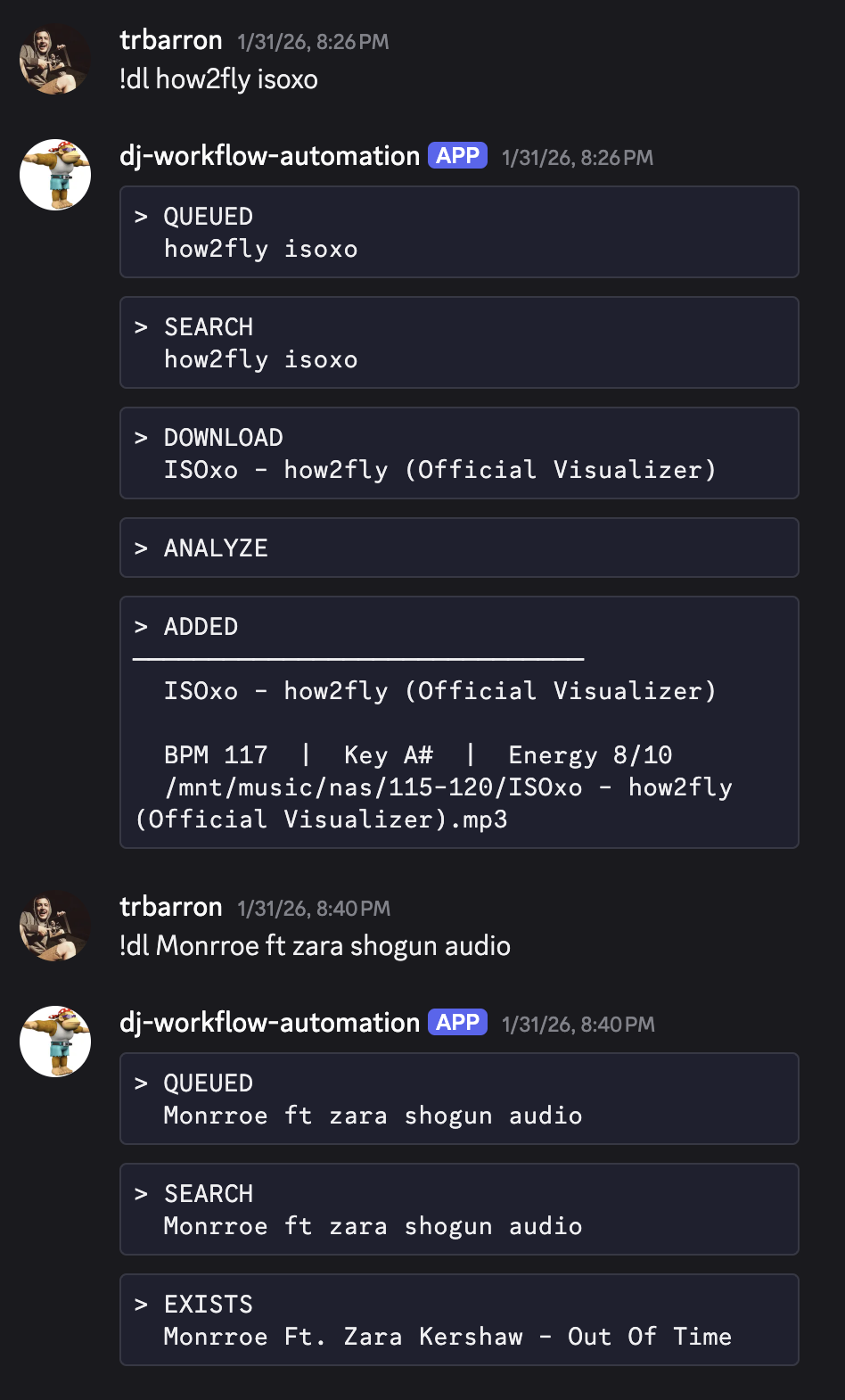This screenshot has height=1400, width=845.
Task: Click trbarron's profile avatar at top
Action: pos(53,56)
